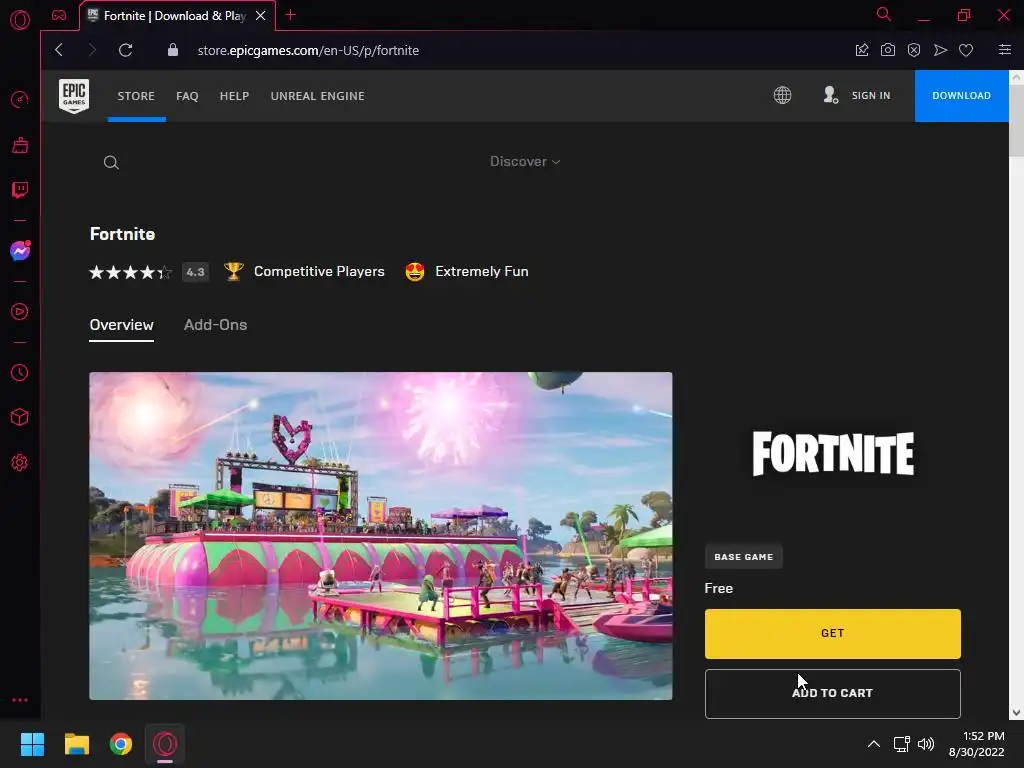Open network tray icon
The height and width of the screenshot is (768, 1024).
point(901,744)
